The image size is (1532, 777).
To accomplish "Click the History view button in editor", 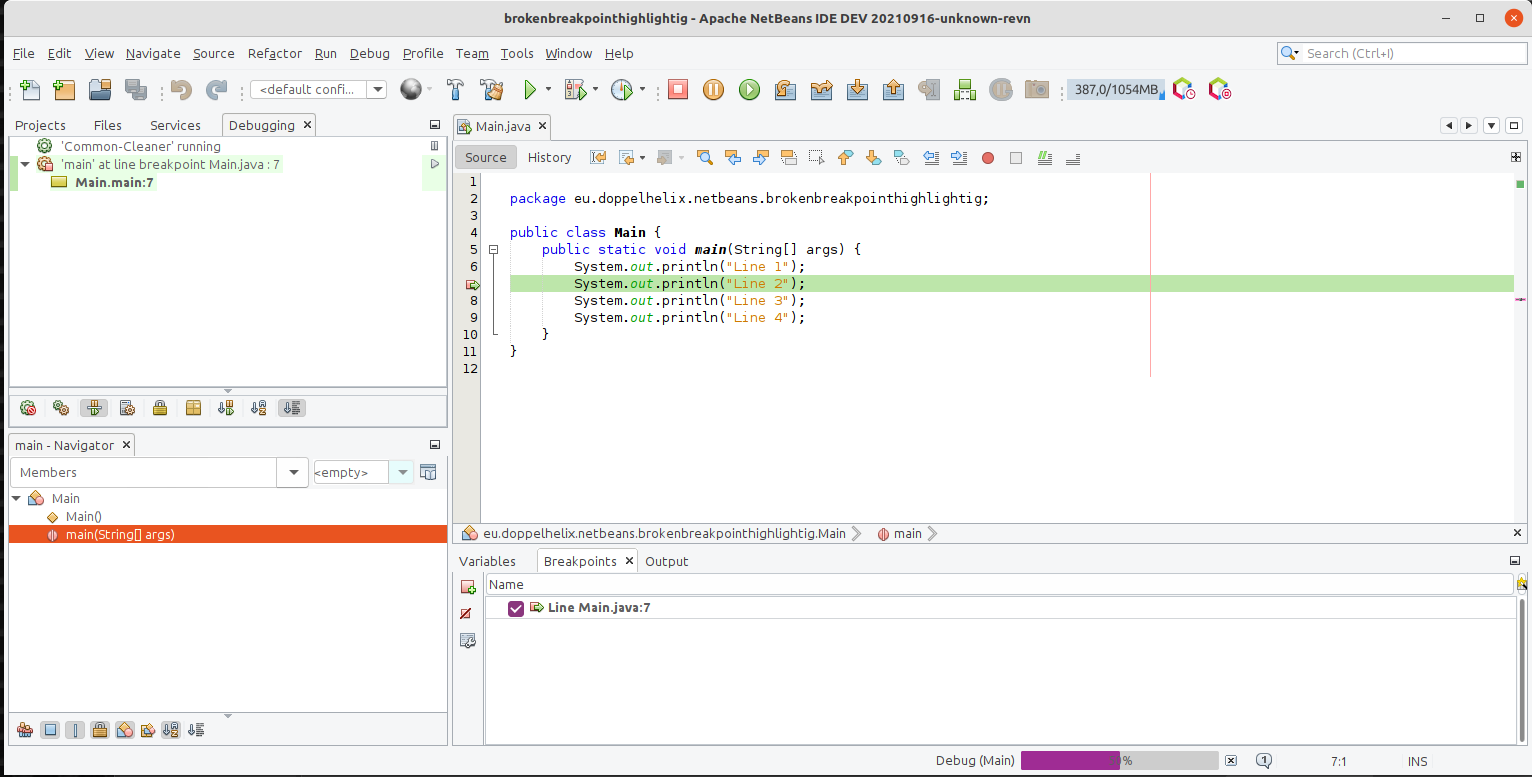I will (549, 157).
